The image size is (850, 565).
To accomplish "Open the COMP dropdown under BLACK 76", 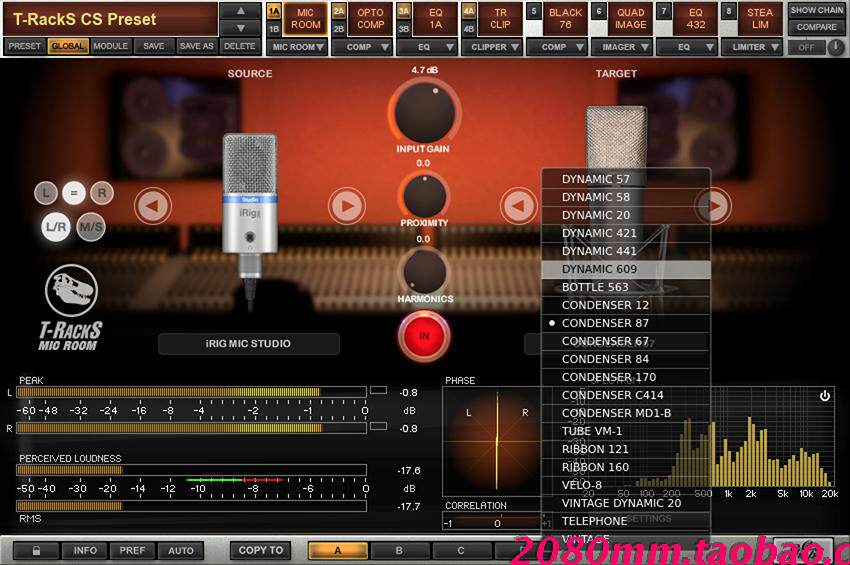I will (557, 47).
